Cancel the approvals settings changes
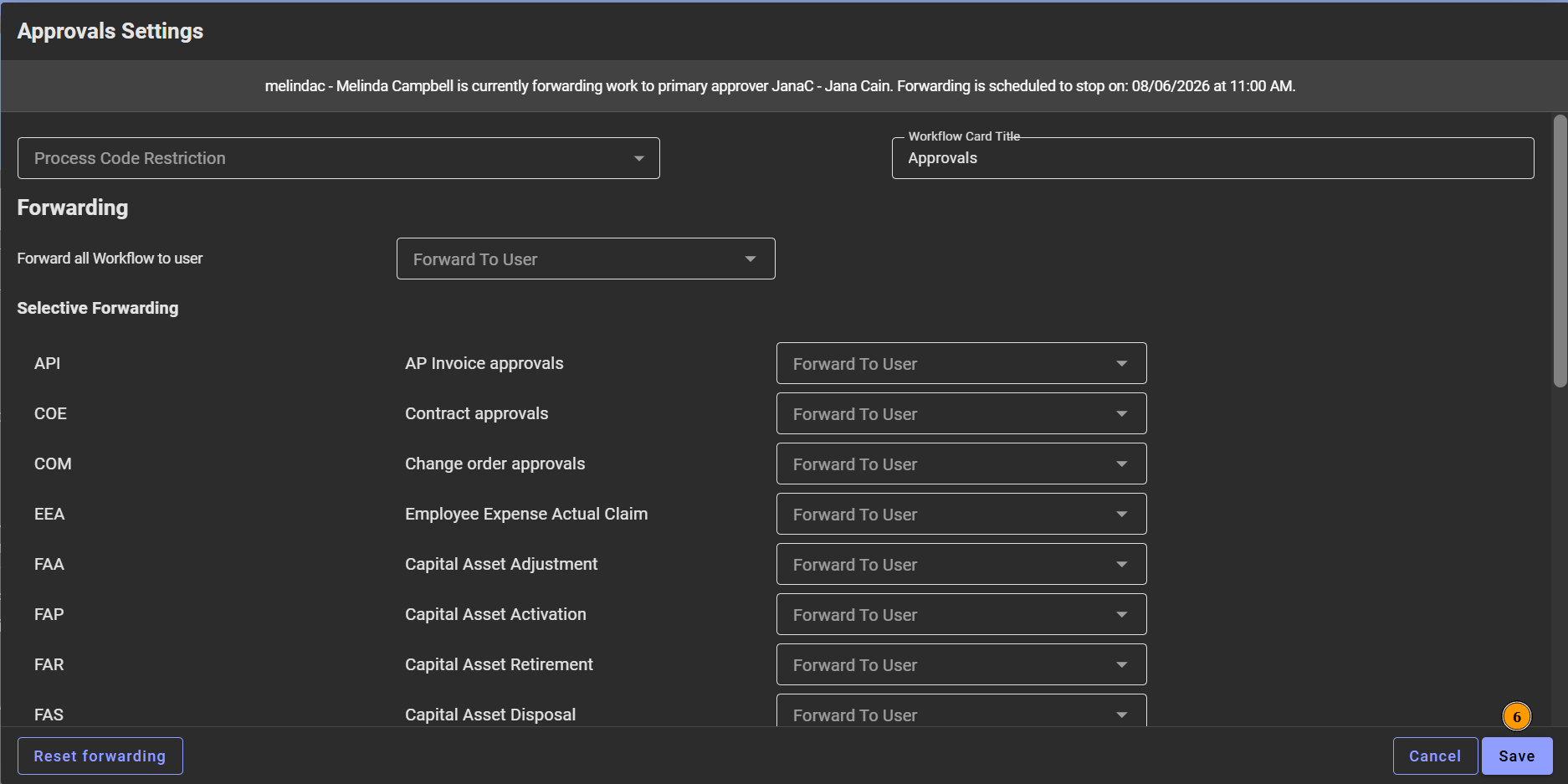This screenshot has height=784, width=1568. [x=1435, y=756]
